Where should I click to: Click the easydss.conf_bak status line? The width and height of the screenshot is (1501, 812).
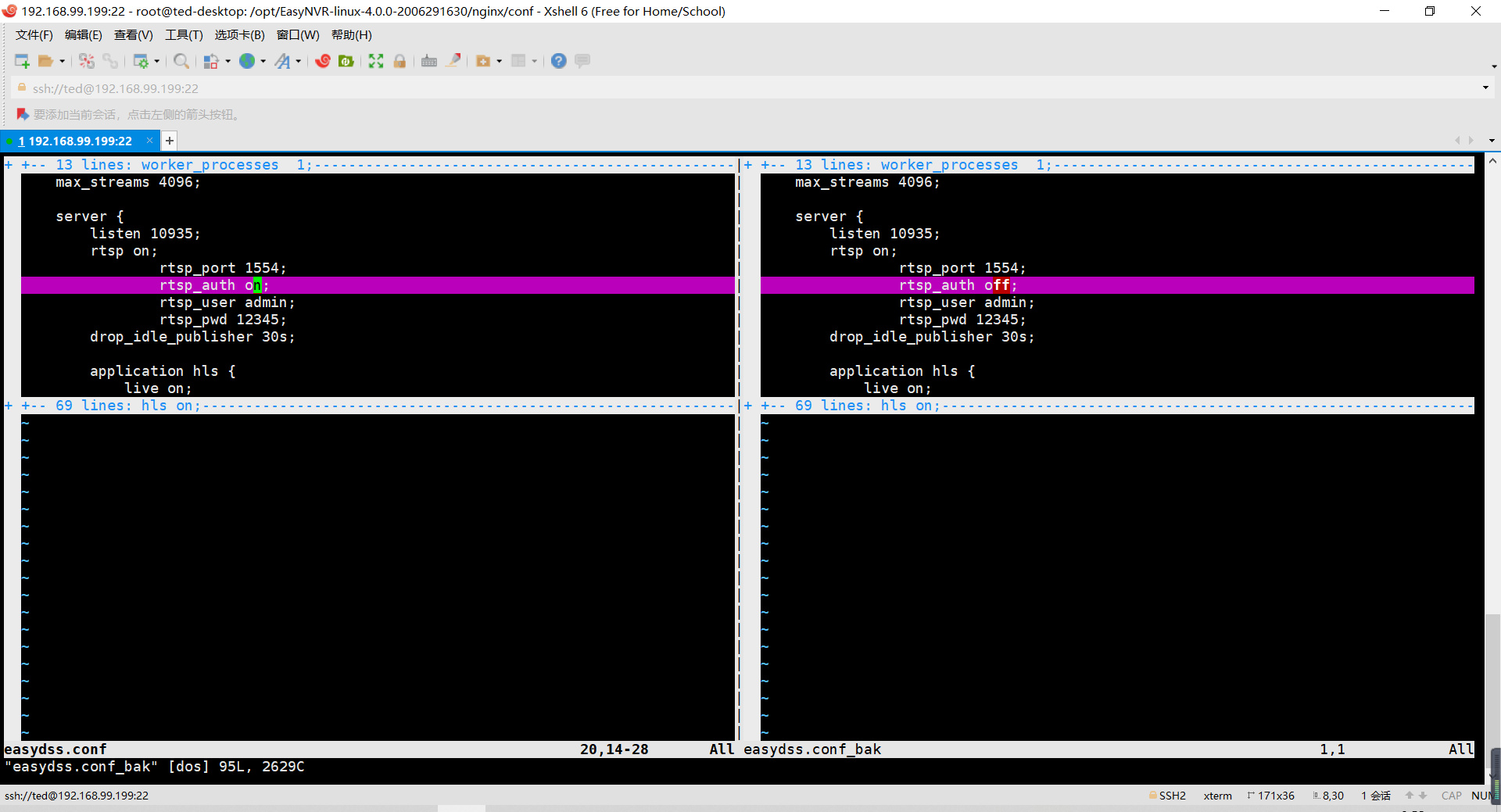click(1109, 749)
